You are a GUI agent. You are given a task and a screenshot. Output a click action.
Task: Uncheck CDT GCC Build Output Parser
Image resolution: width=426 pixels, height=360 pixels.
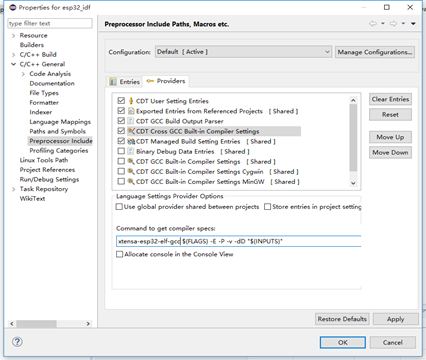click(121, 121)
